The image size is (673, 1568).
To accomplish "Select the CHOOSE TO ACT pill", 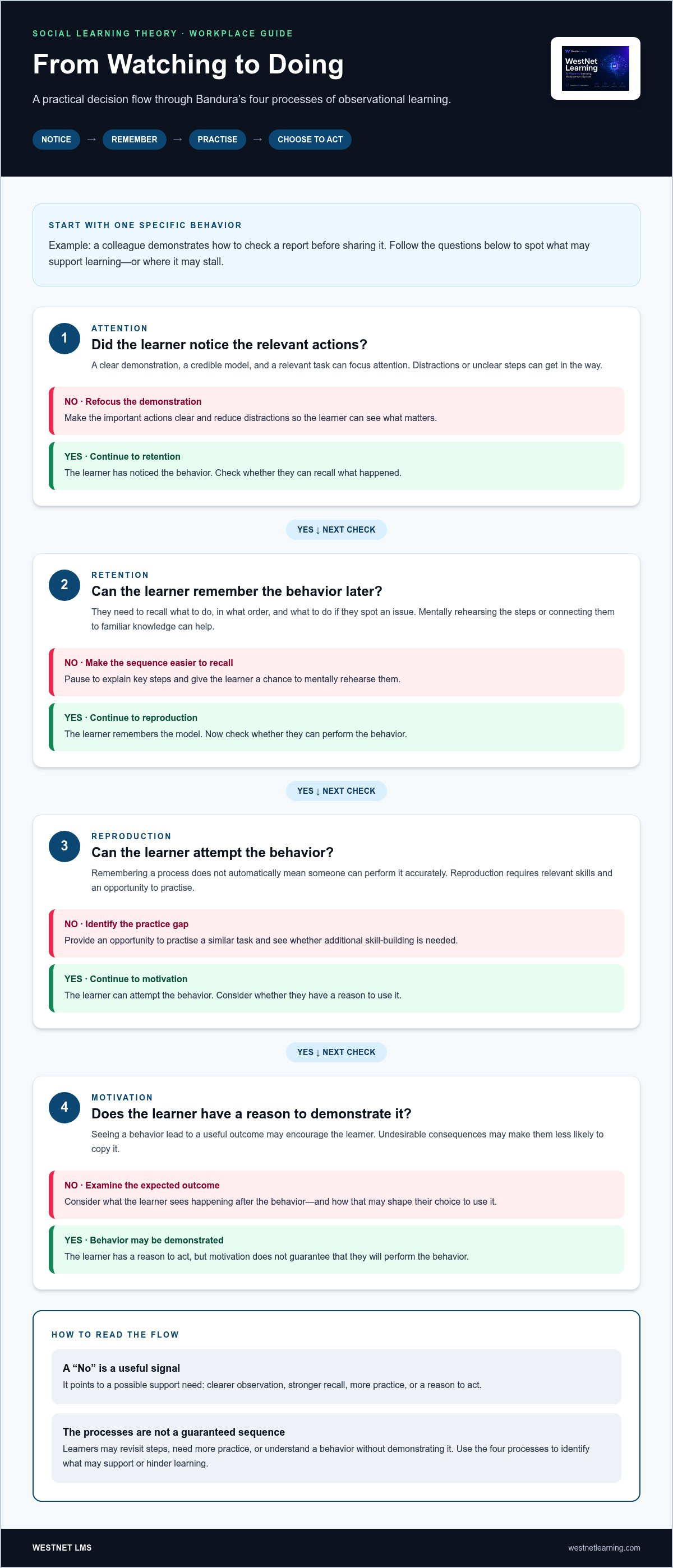I will pos(310,140).
